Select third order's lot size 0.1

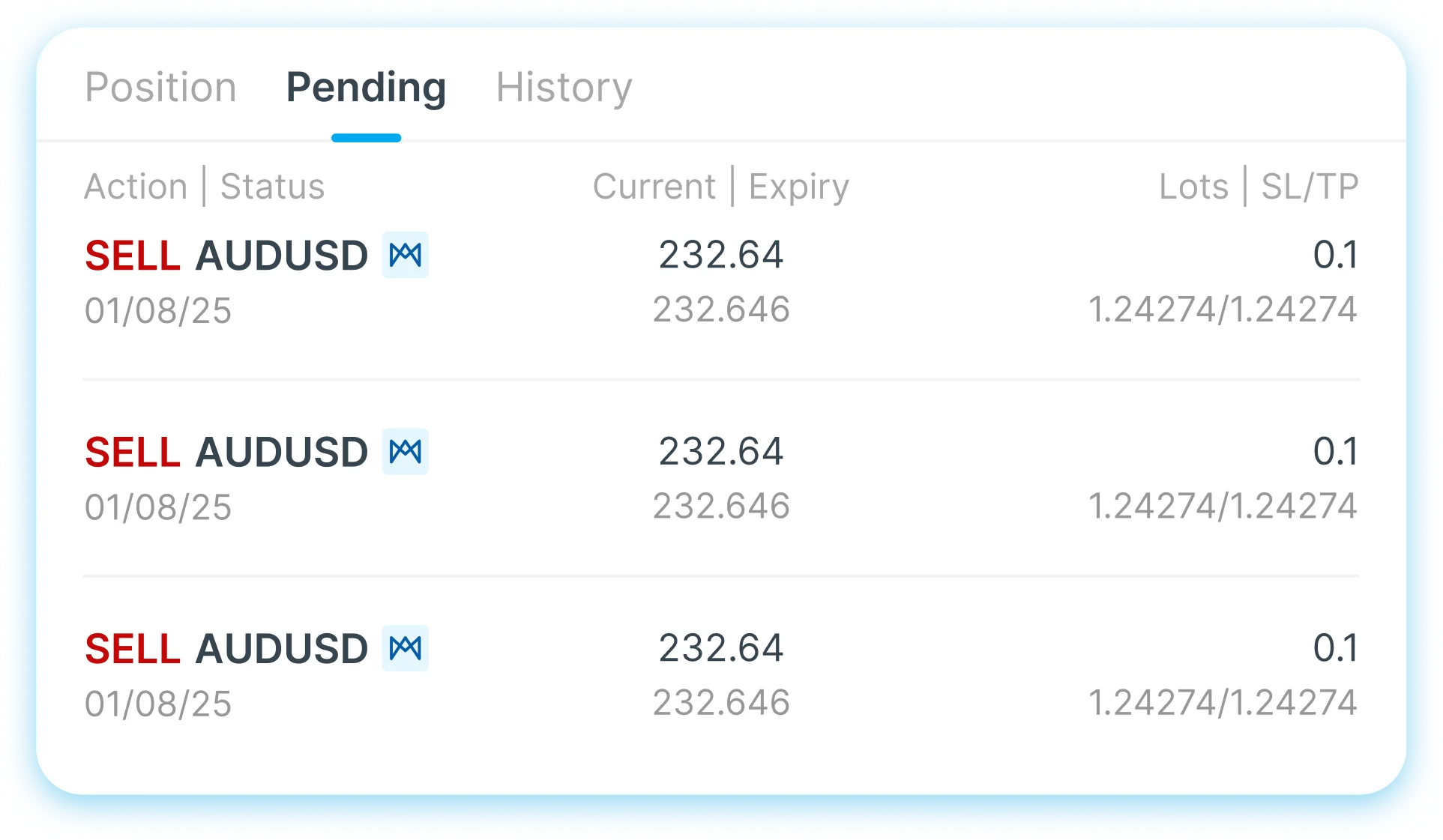[1336, 647]
